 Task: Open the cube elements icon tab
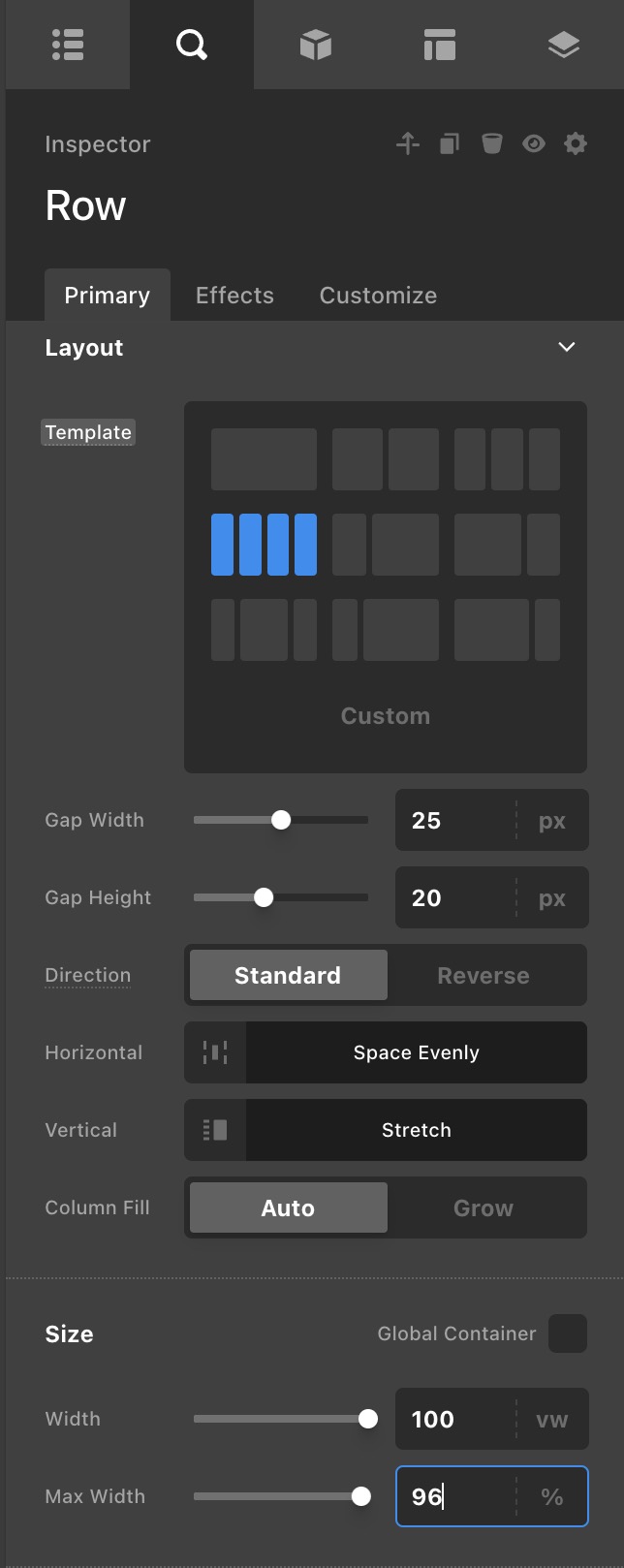pyautogui.click(x=316, y=45)
